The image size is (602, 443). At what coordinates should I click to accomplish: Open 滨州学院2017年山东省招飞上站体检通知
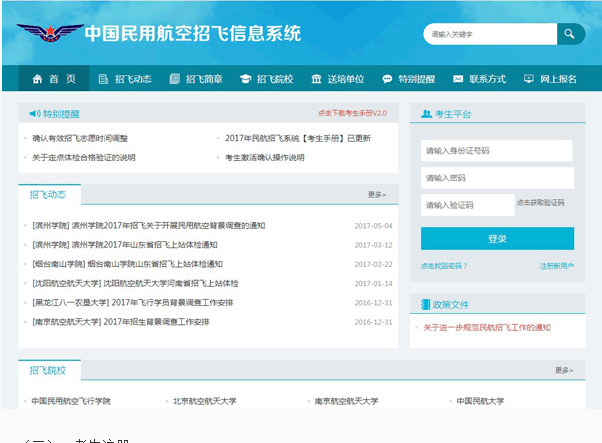(x=125, y=245)
